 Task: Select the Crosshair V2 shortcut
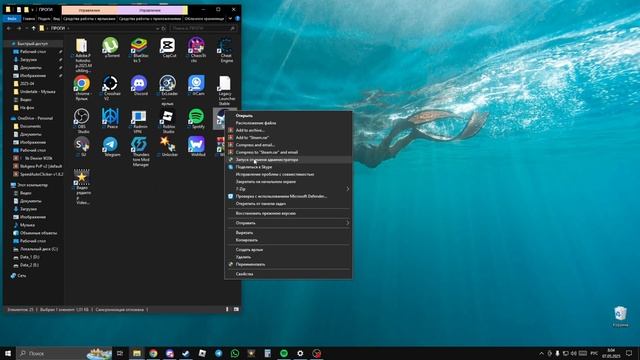pyautogui.click(x=111, y=87)
